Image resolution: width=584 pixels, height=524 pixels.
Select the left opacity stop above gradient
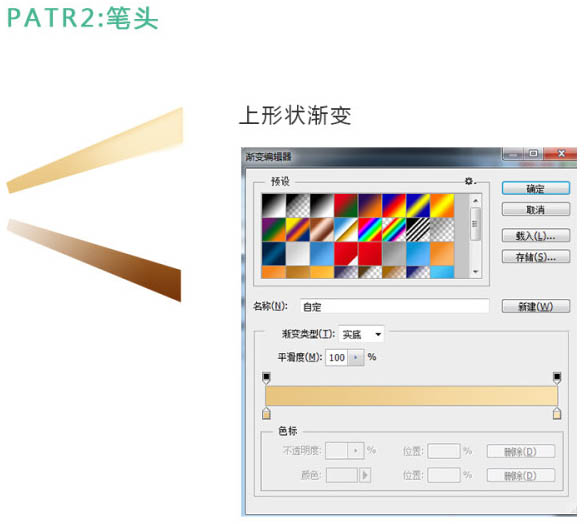[x=266, y=378]
